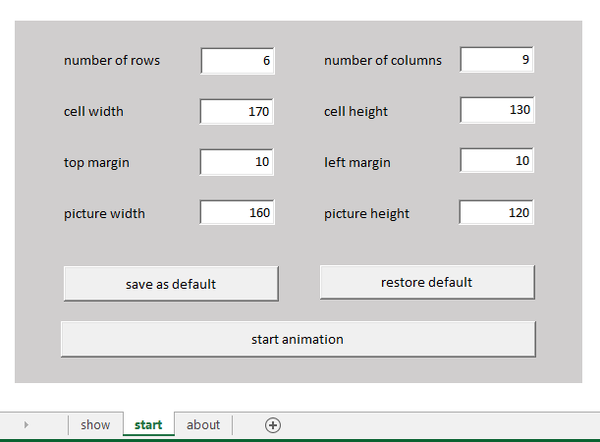
Task: Click the 'cell height' label
Action: pyautogui.click(x=355, y=112)
